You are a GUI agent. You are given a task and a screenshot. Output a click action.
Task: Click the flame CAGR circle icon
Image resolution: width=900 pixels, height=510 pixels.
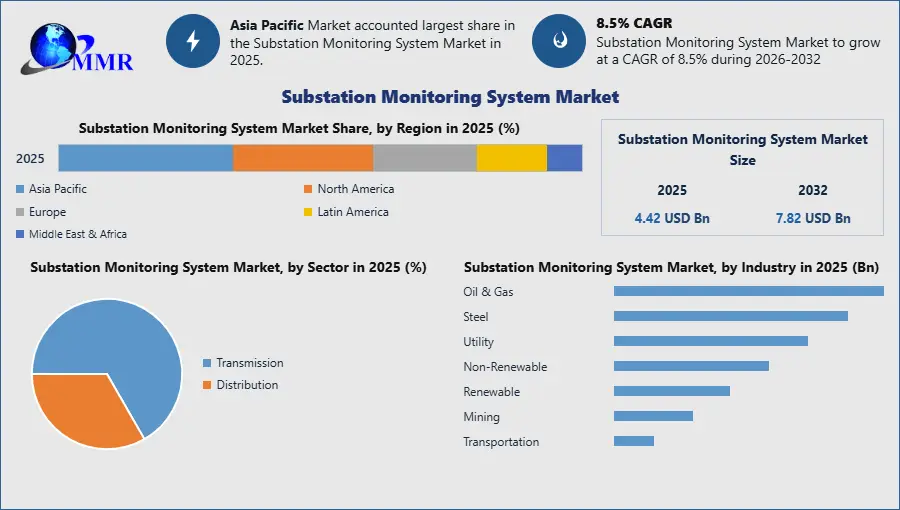(558, 41)
